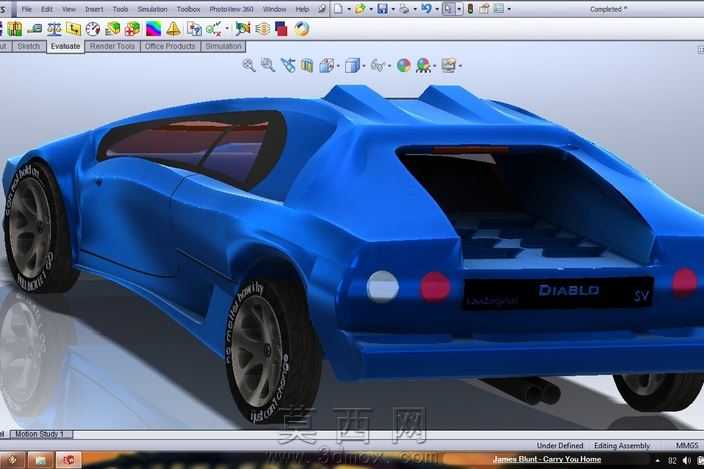Open the Apply Scene icon
Image resolution: width=704 pixels, height=469 pixels.
[423, 66]
